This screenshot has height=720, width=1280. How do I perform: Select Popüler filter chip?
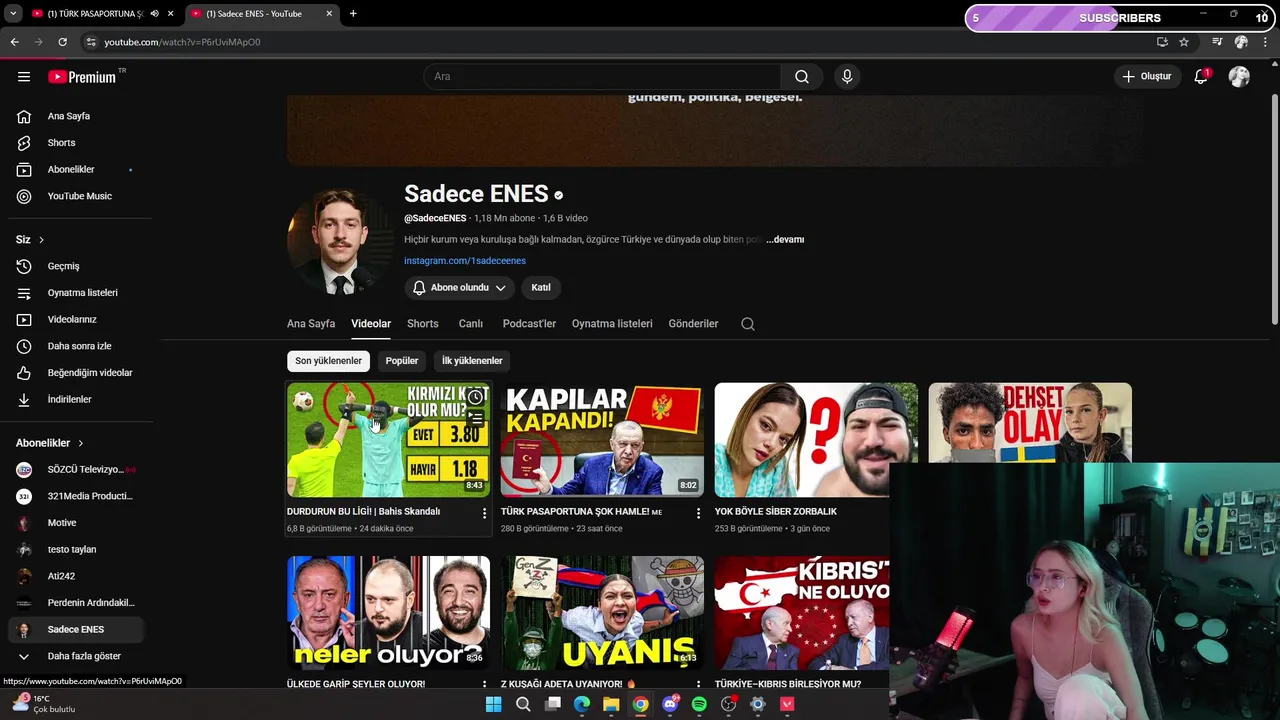(x=402, y=361)
